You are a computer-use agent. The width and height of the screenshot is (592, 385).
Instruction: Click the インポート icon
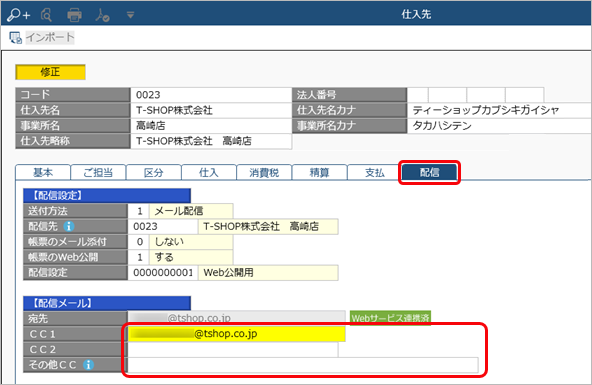click(15, 37)
